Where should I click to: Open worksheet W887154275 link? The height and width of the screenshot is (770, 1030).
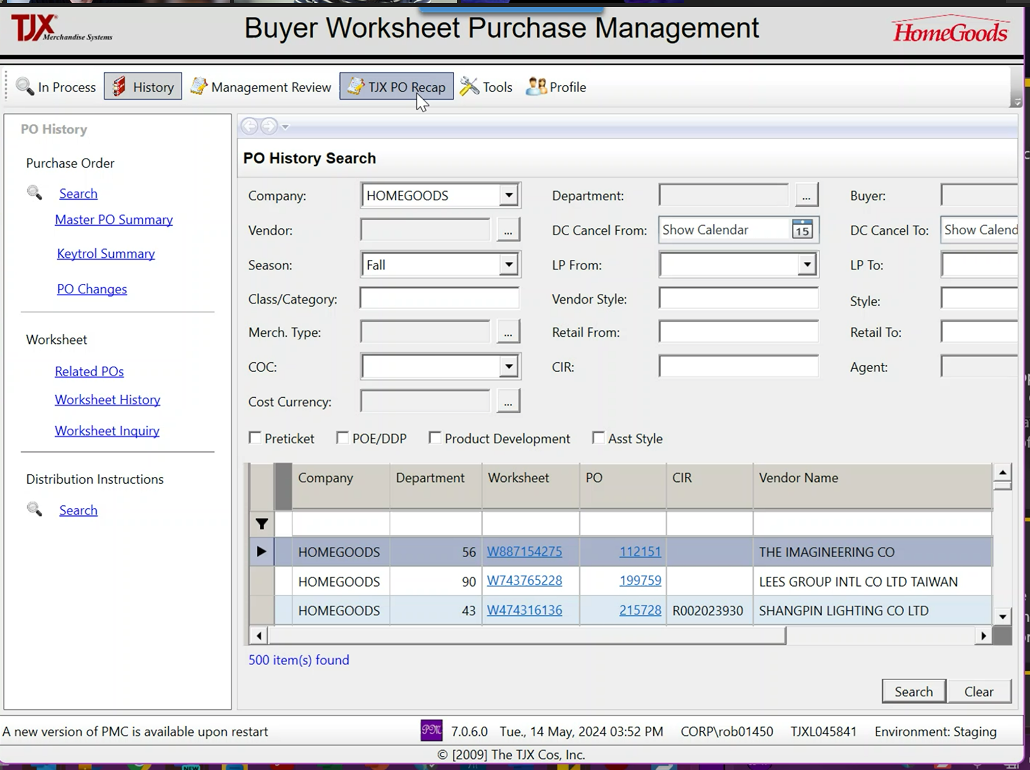click(524, 552)
